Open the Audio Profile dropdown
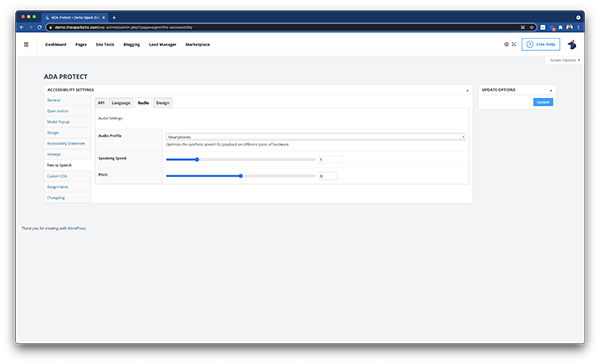The width and height of the screenshot is (600, 364). click(316, 137)
